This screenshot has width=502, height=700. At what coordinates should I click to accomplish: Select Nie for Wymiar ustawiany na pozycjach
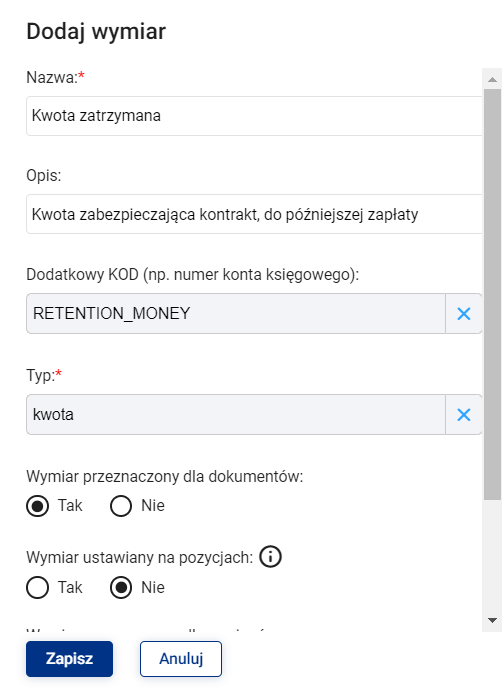pos(121,588)
